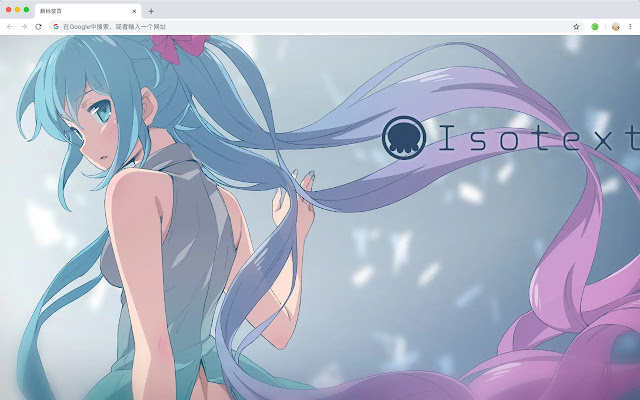Maximize window with green button
The image size is (640, 400).
tap(27, 9)
